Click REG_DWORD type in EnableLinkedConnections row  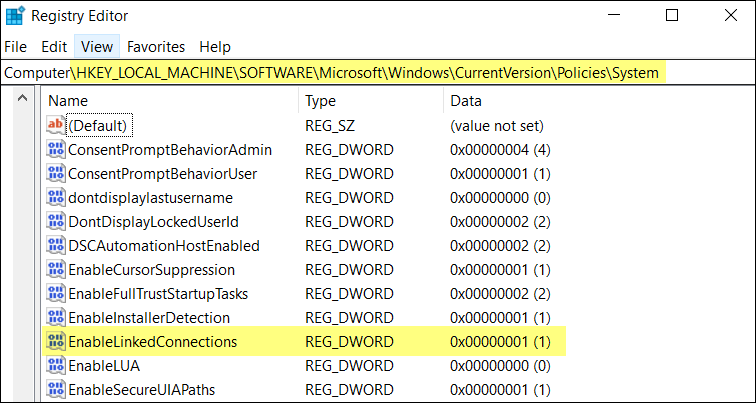350,342
